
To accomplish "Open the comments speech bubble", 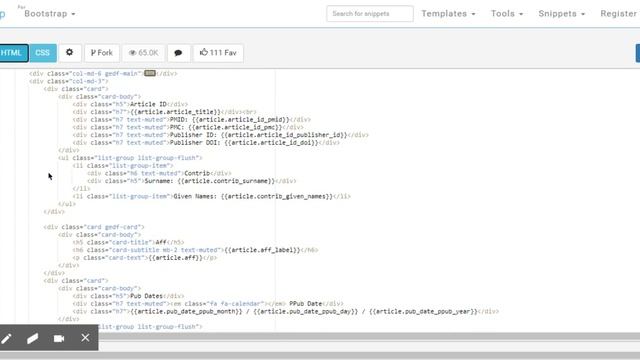I will point(178,53).
